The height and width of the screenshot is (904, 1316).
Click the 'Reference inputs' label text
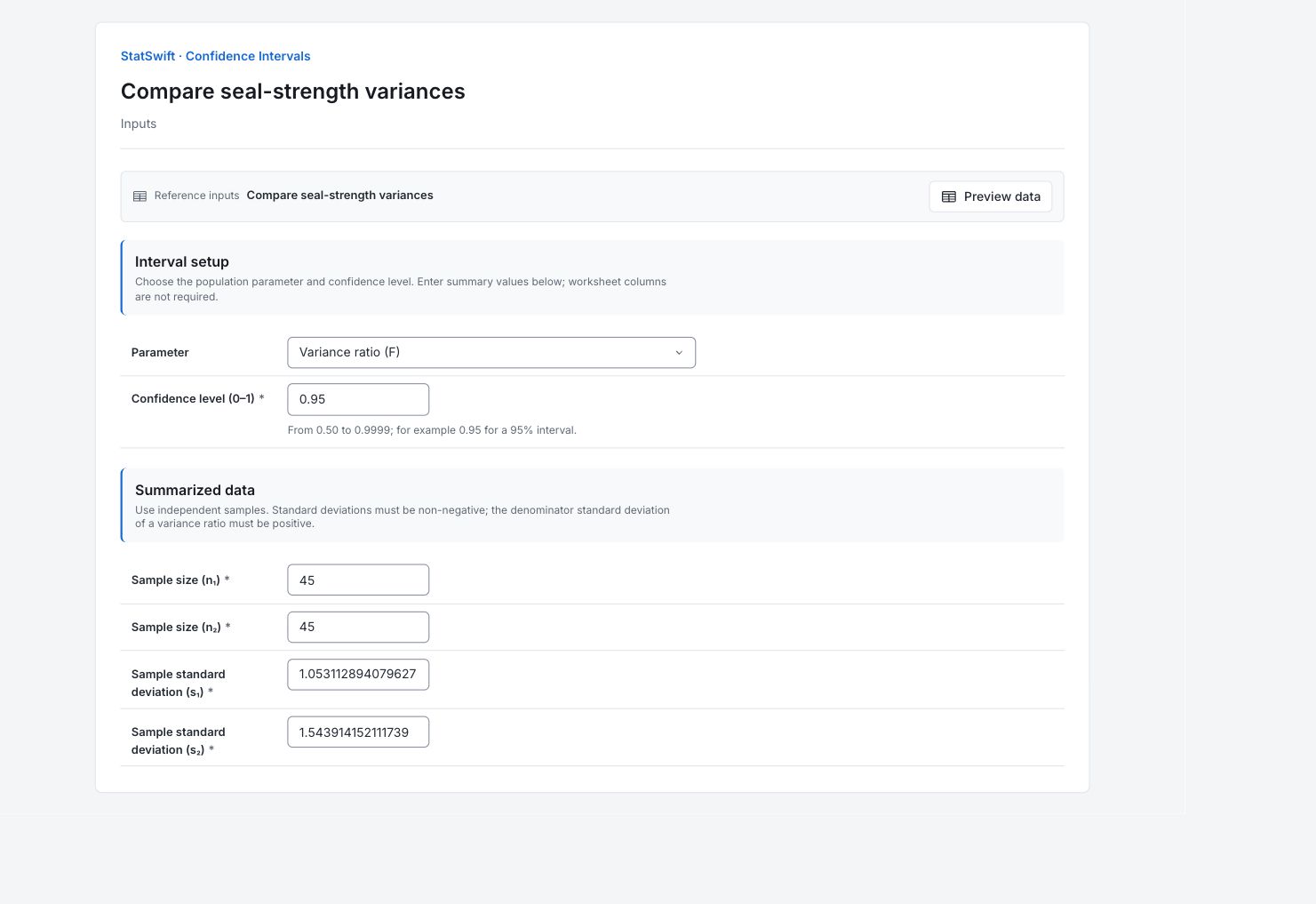196,196
